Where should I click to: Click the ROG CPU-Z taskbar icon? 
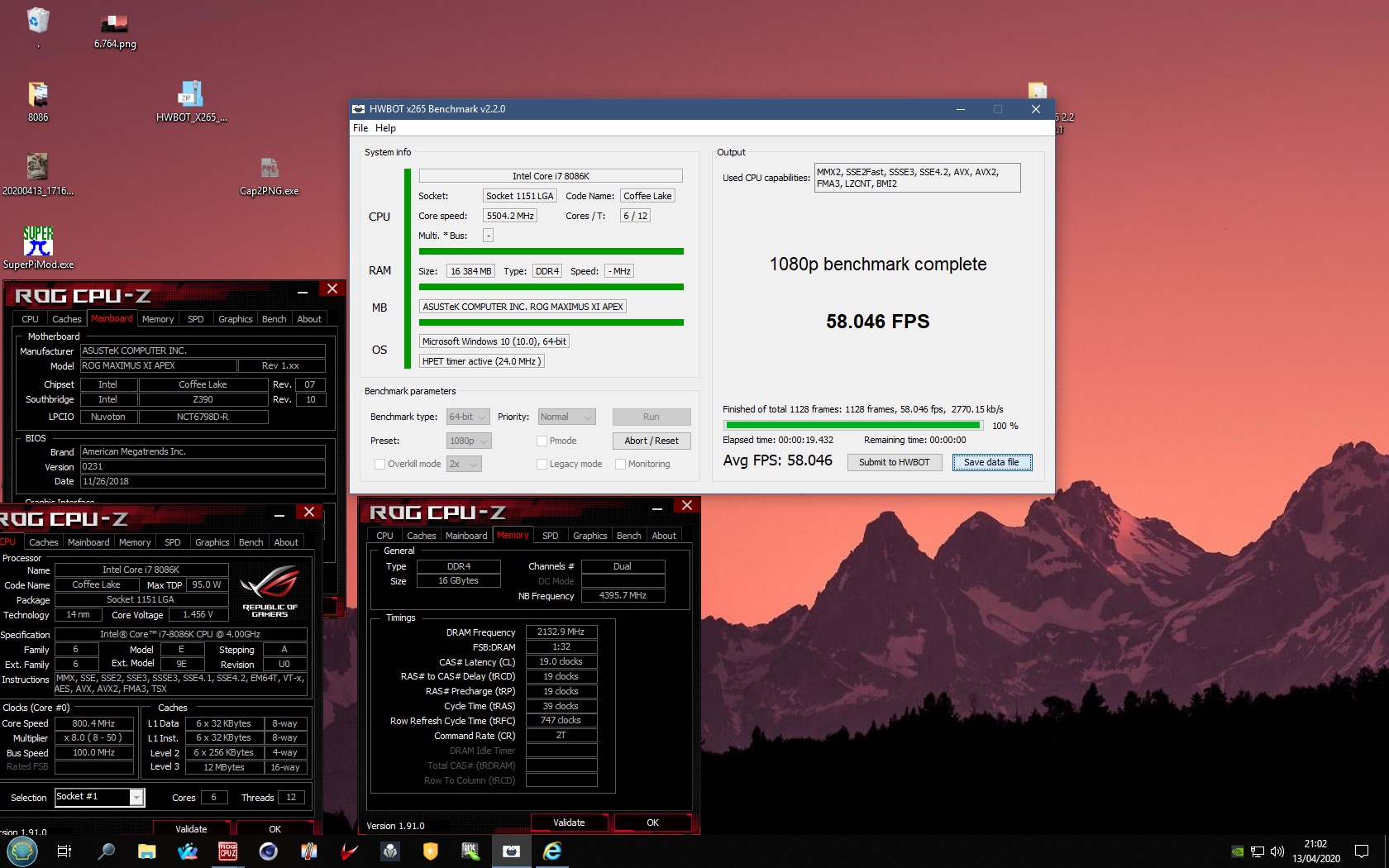[x=227, y=851]
